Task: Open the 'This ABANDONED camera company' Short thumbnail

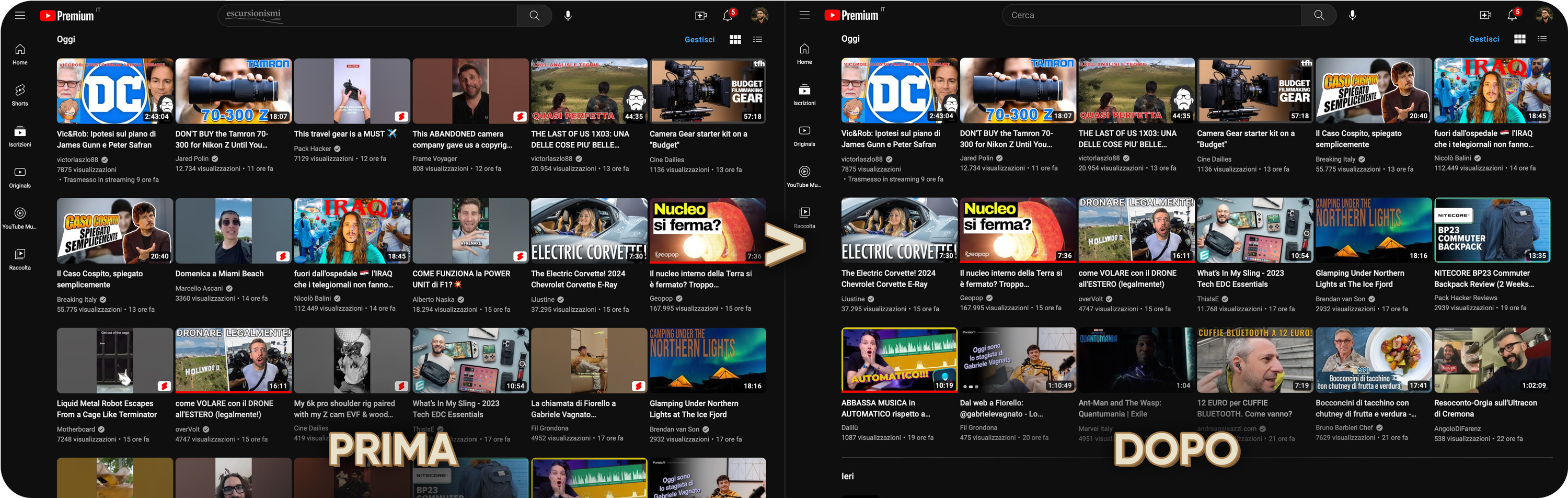Action: (470, 92)
